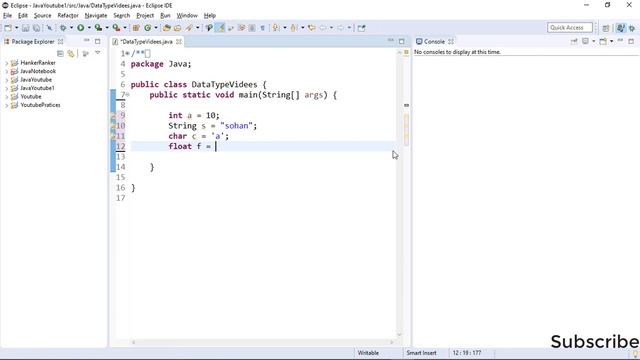Click the New file wizard icon
Image resolution: width=640 pixels, height=360 pixels.
[8, 28]
